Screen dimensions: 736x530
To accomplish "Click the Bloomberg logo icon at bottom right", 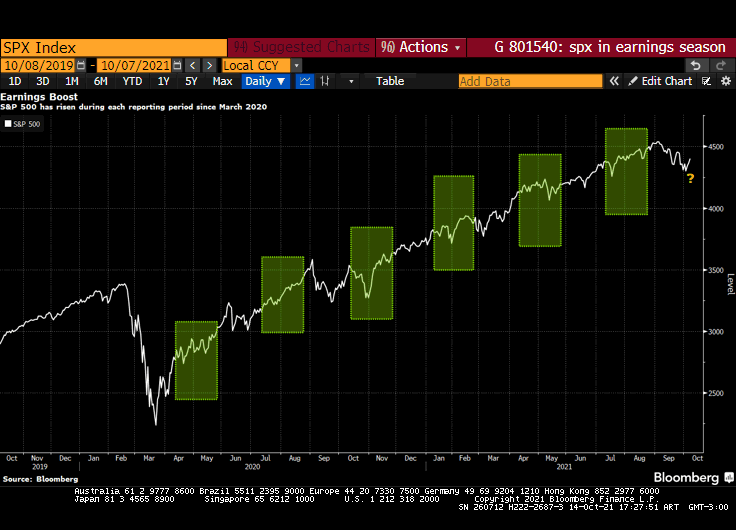I will (729, 478).
